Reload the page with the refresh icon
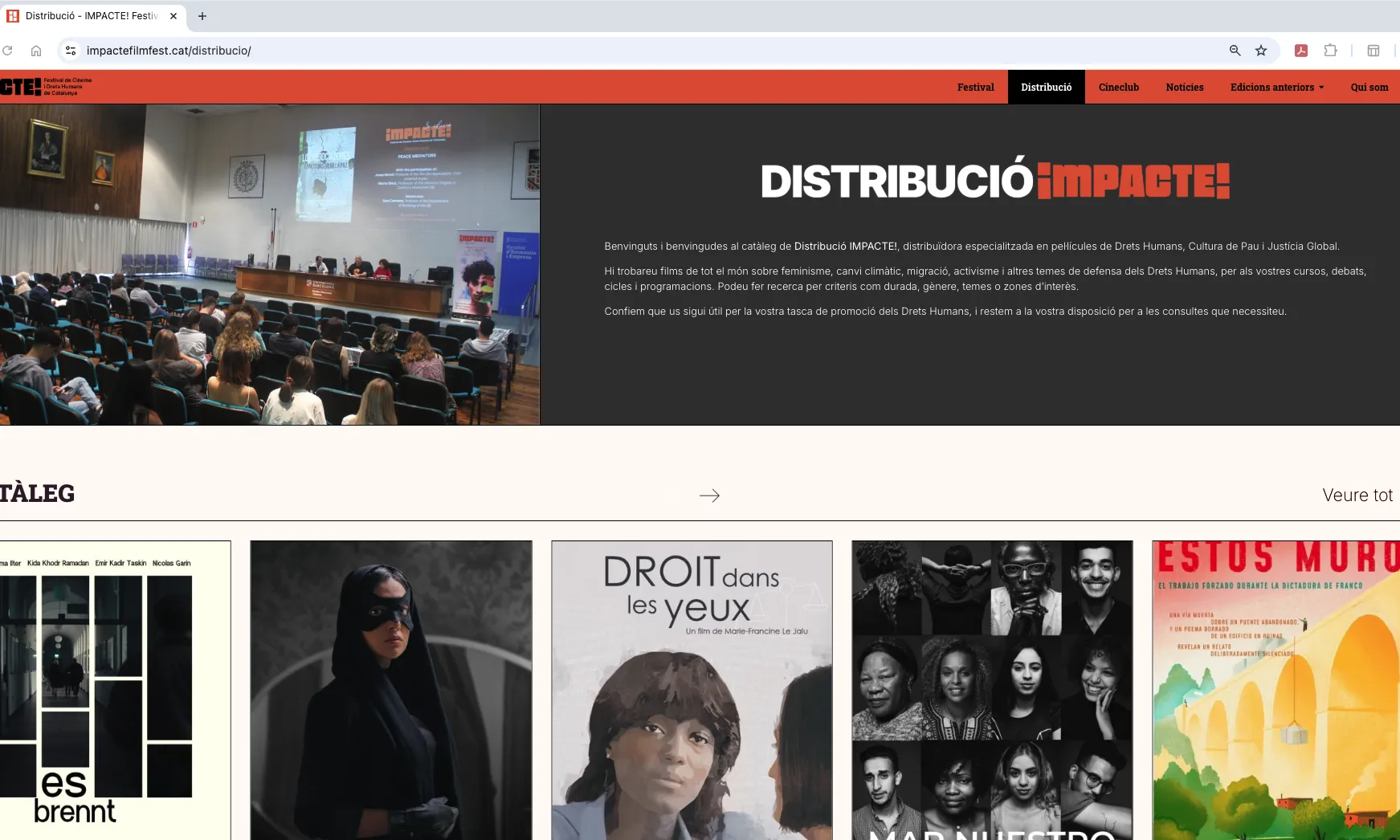1400x840 pixels. tap(7, 51)
